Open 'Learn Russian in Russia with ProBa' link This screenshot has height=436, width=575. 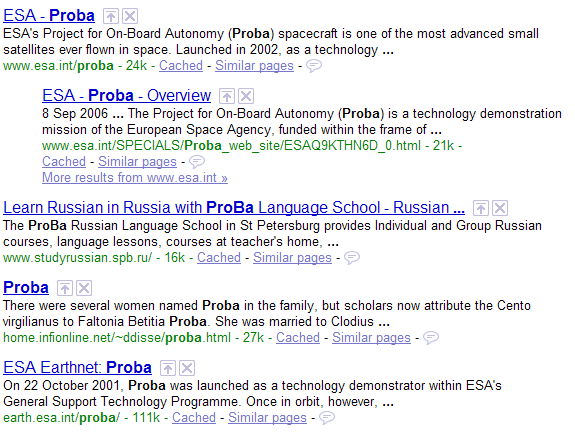234,208
